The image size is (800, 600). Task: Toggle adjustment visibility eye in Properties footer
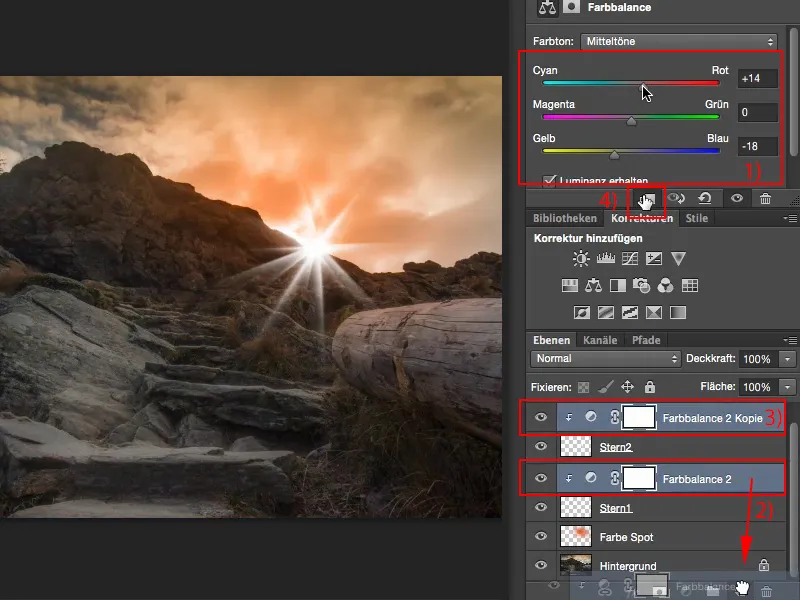737,198
